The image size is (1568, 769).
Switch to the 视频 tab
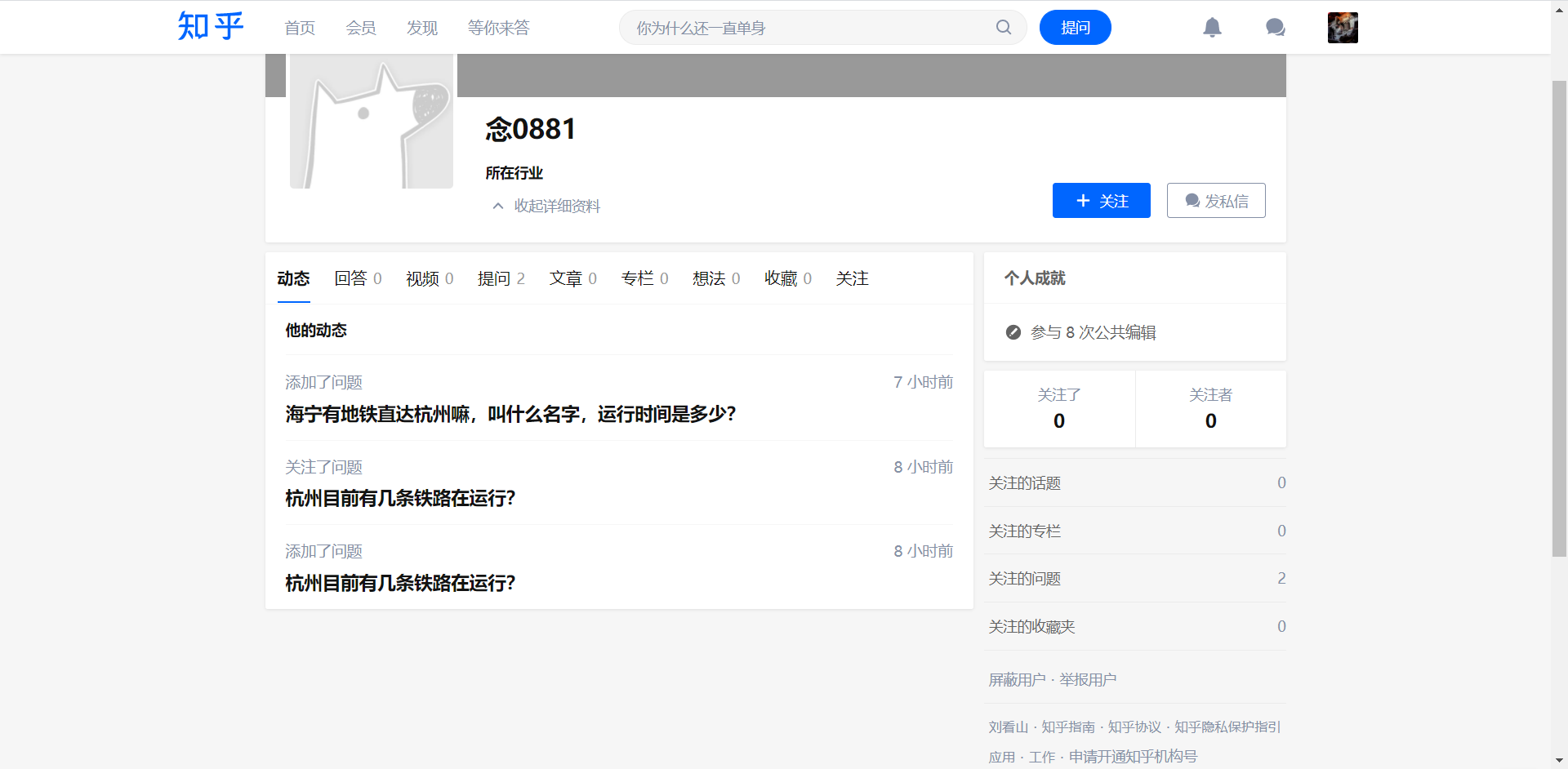tap(430, 278)
